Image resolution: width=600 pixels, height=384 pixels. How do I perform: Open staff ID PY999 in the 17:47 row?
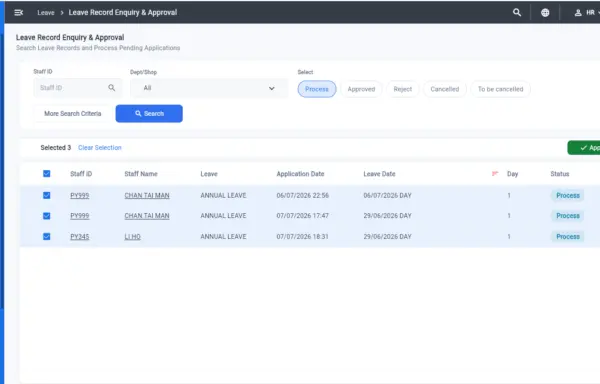[x=80, y=216]
